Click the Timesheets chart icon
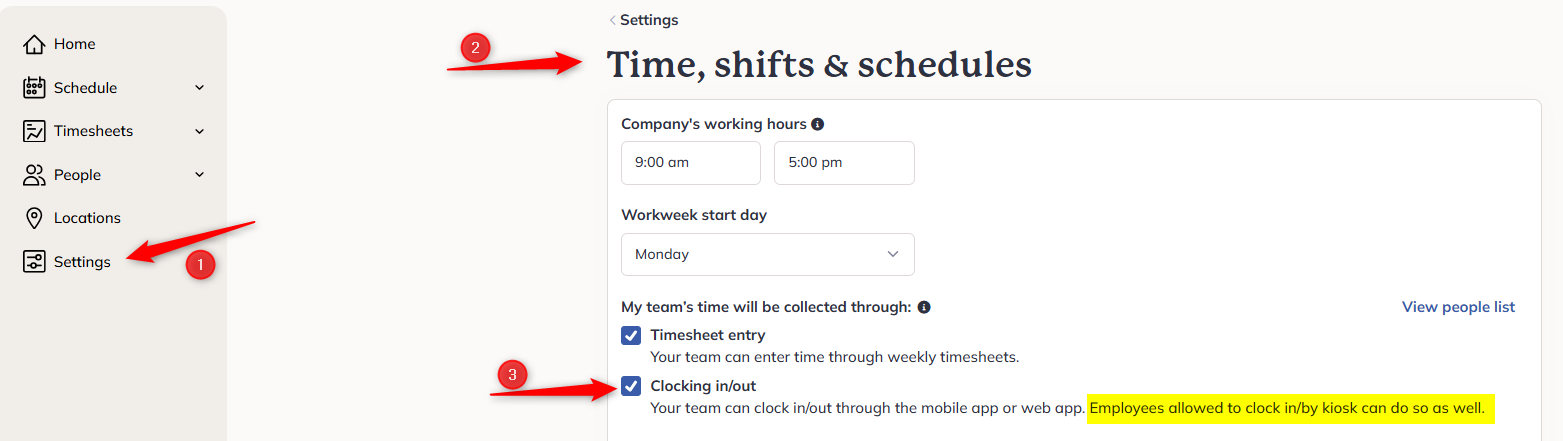1563x441 pixels. point(34,131)
